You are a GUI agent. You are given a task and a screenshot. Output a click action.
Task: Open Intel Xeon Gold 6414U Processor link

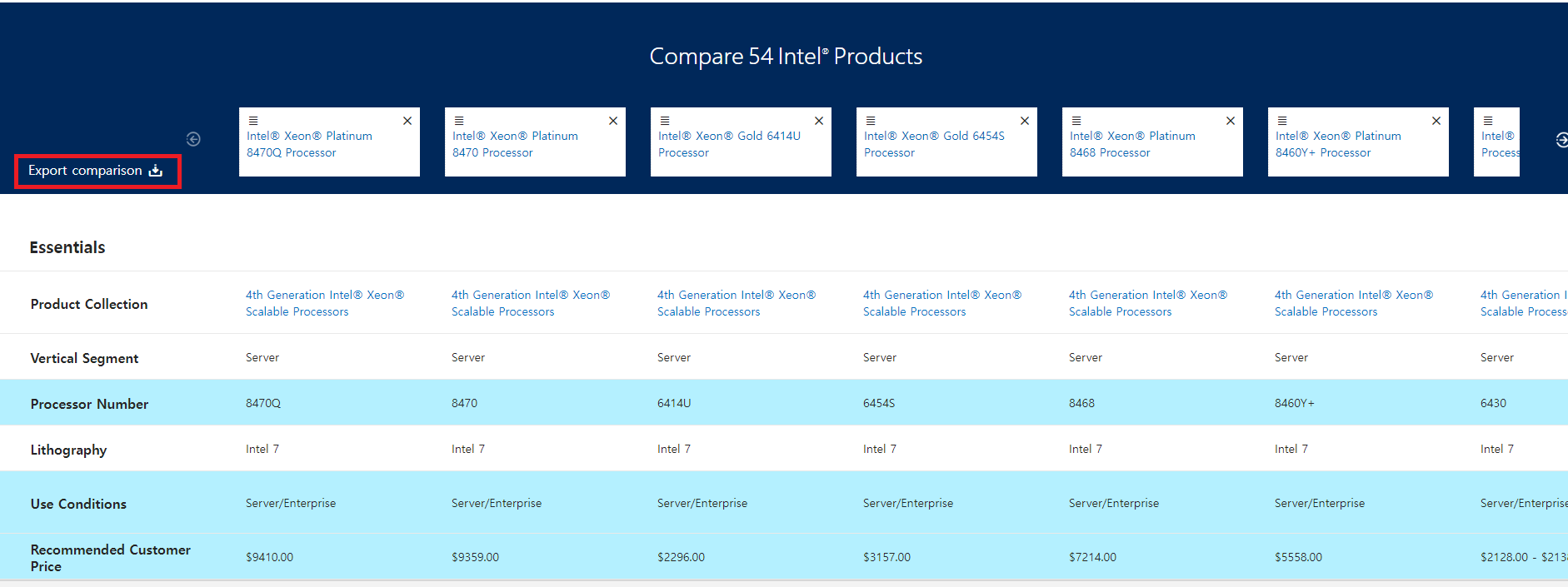[x=729, y=144]
